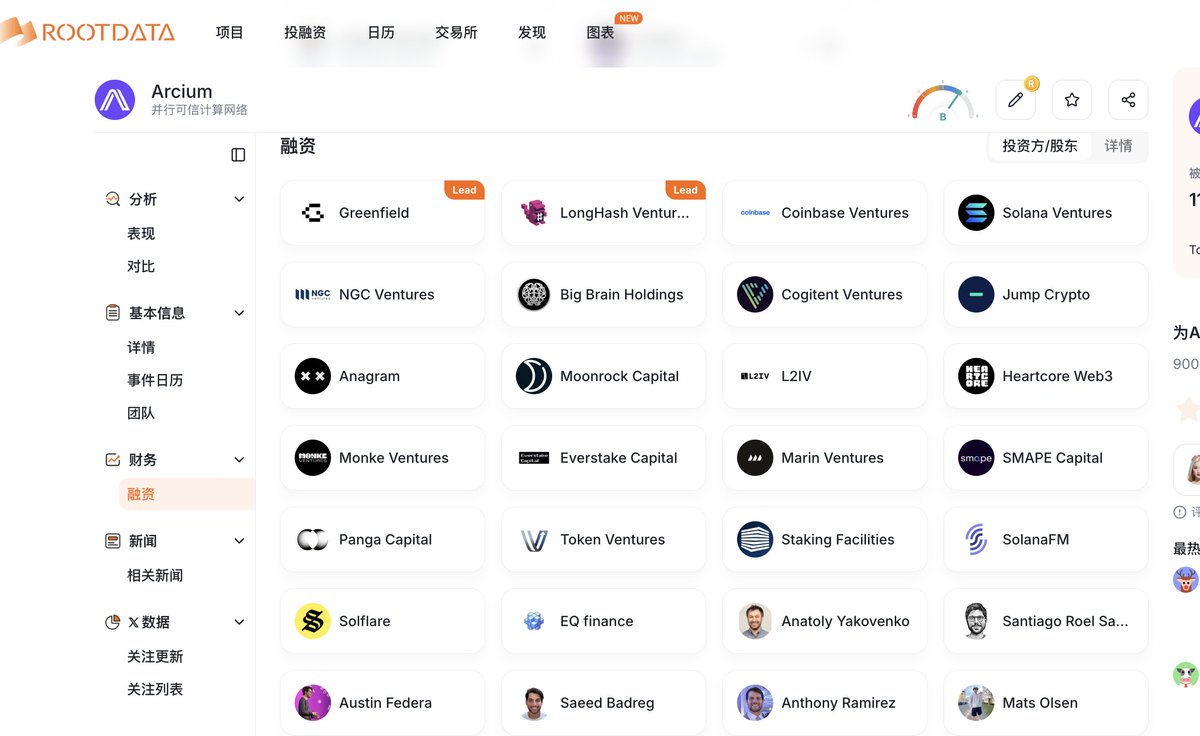The width and height of the screenshot is (1200, 736).
Task: Click the Moonrock Capital logo
Action: tap(534, 376)
